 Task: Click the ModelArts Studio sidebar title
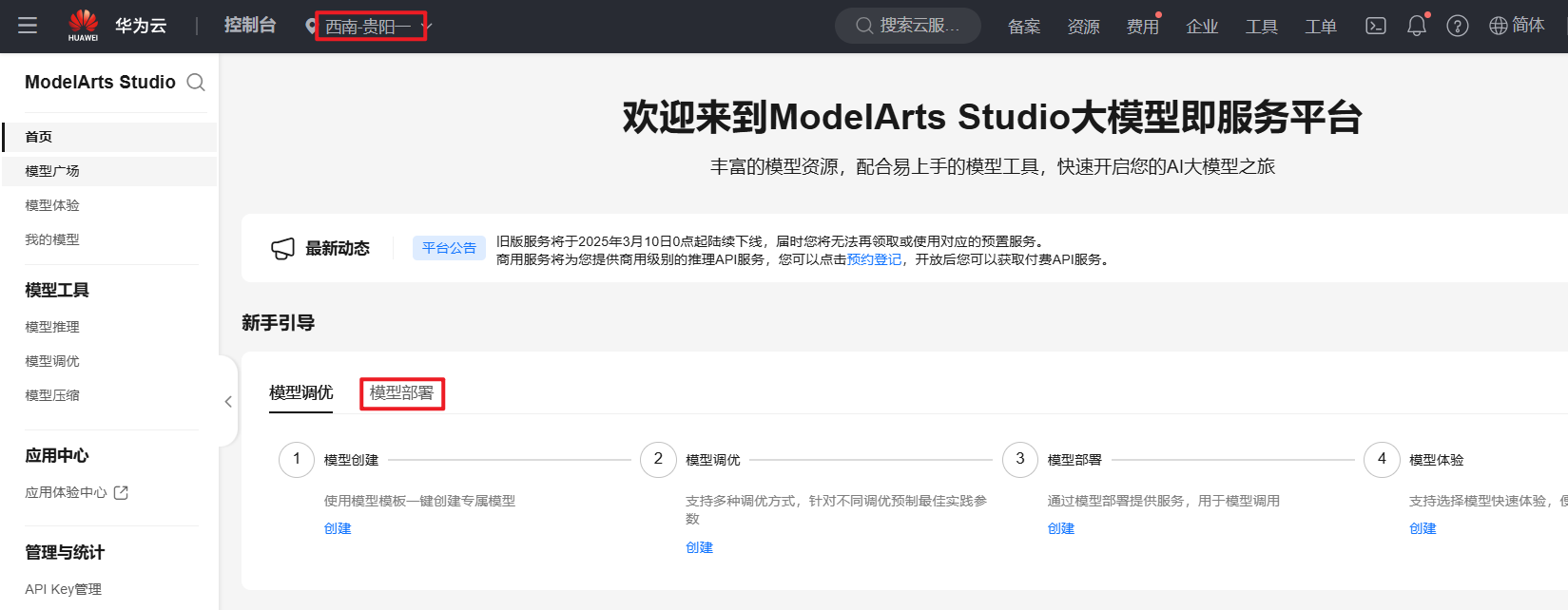pos(100,82)
